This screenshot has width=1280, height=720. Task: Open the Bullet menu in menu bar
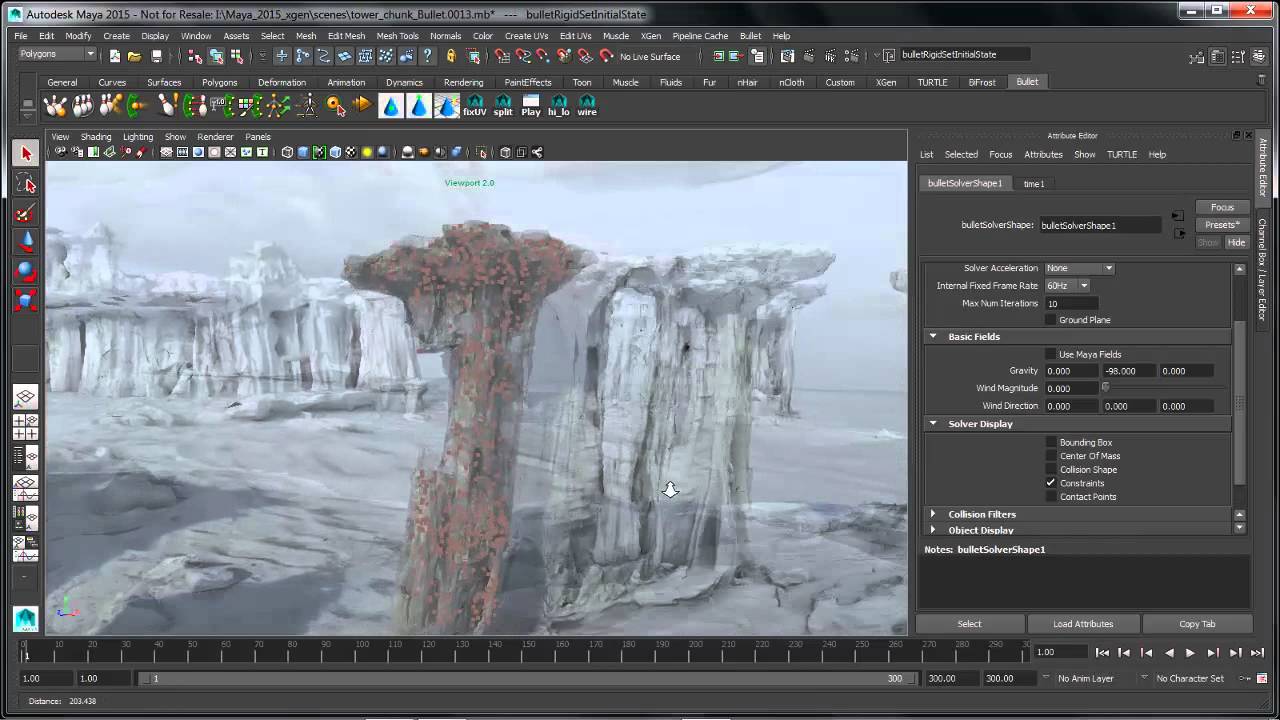pos(750,36)
